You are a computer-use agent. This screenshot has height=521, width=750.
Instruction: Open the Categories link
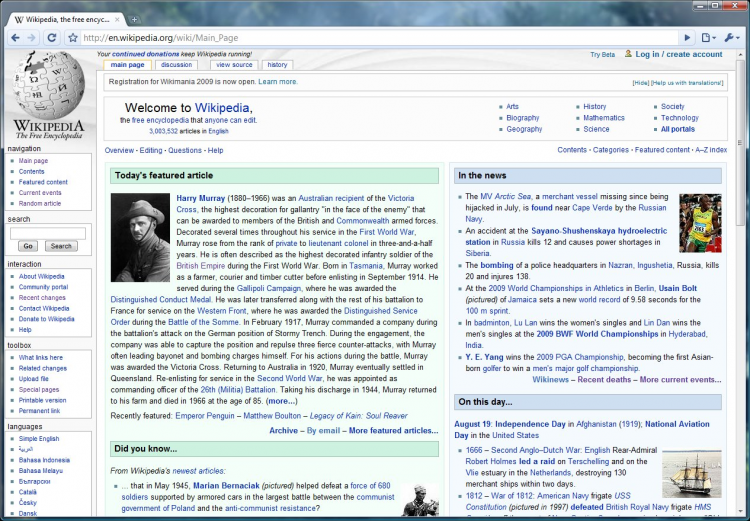click(611, 150)
